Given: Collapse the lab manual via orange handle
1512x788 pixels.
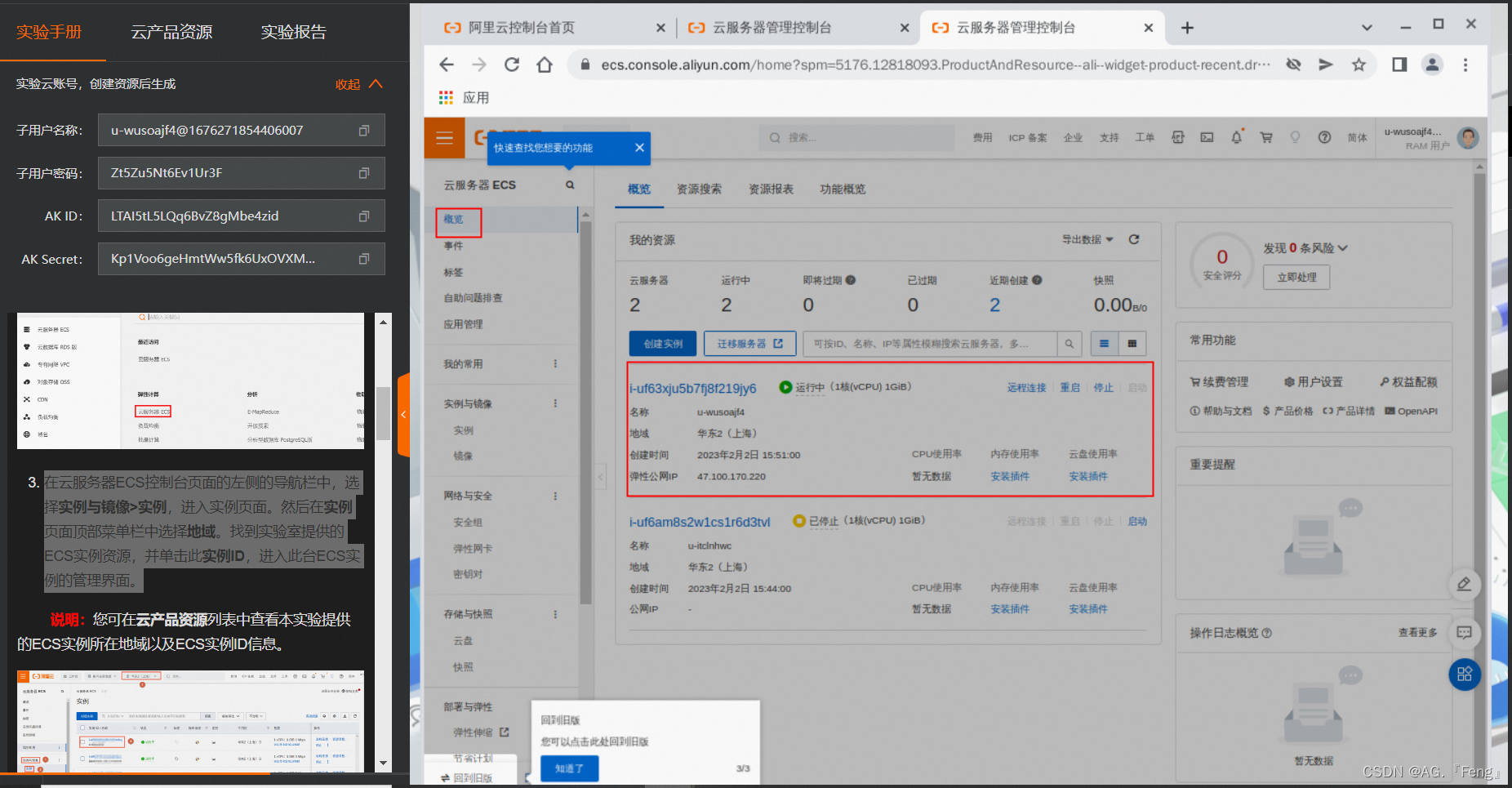Looking at the screenshot, I should (x=403, y=415).
